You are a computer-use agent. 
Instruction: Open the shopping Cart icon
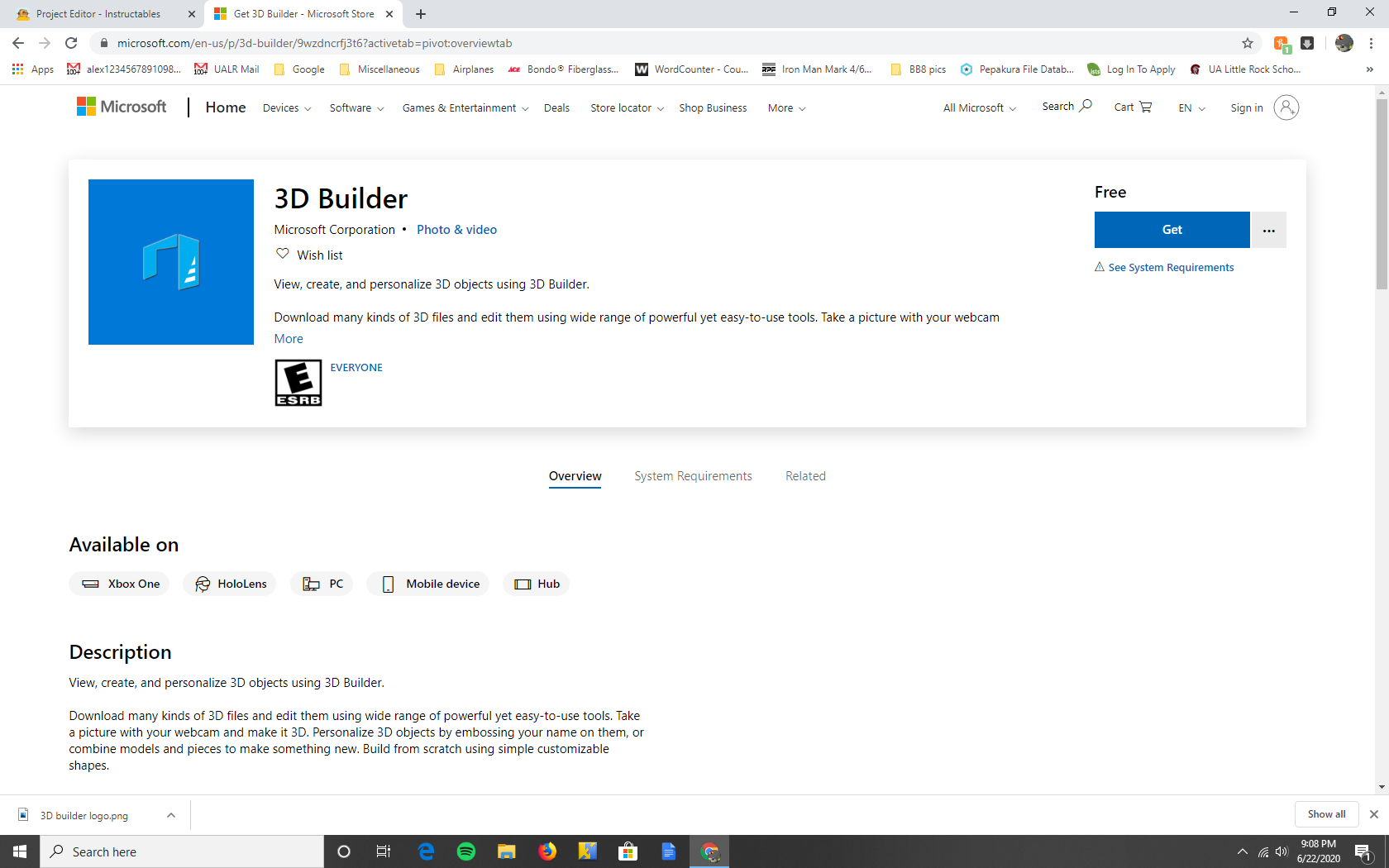click(1144, 107)
